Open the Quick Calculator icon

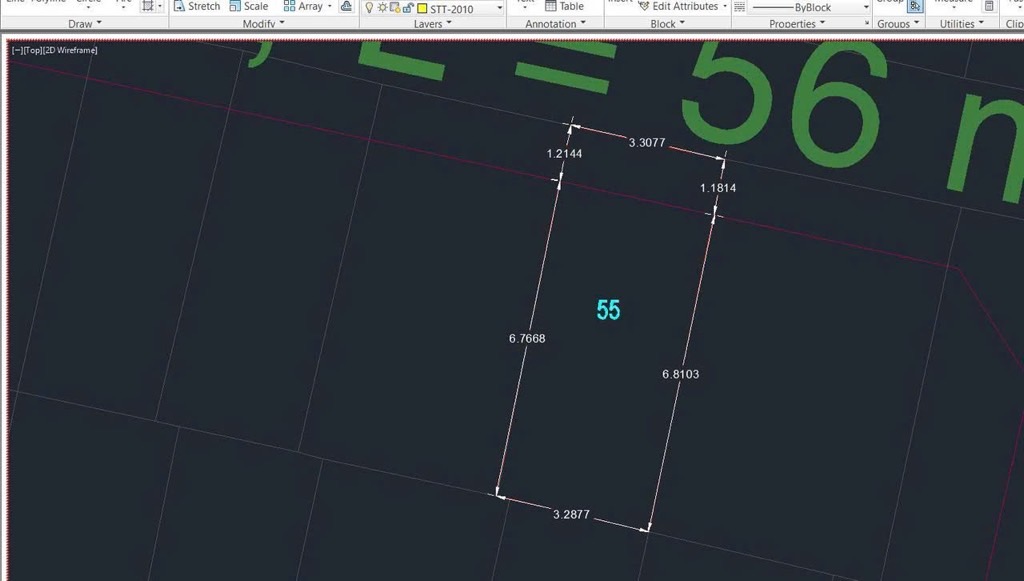click(x=989, y=6)
